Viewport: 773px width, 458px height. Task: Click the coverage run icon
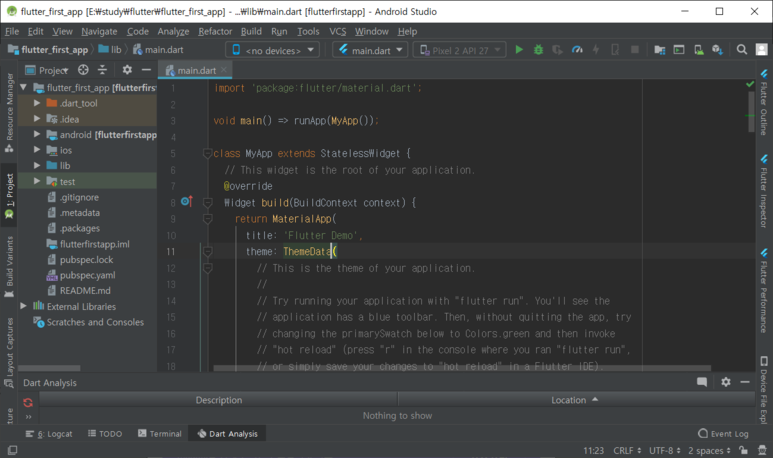[x=557, y=50]
